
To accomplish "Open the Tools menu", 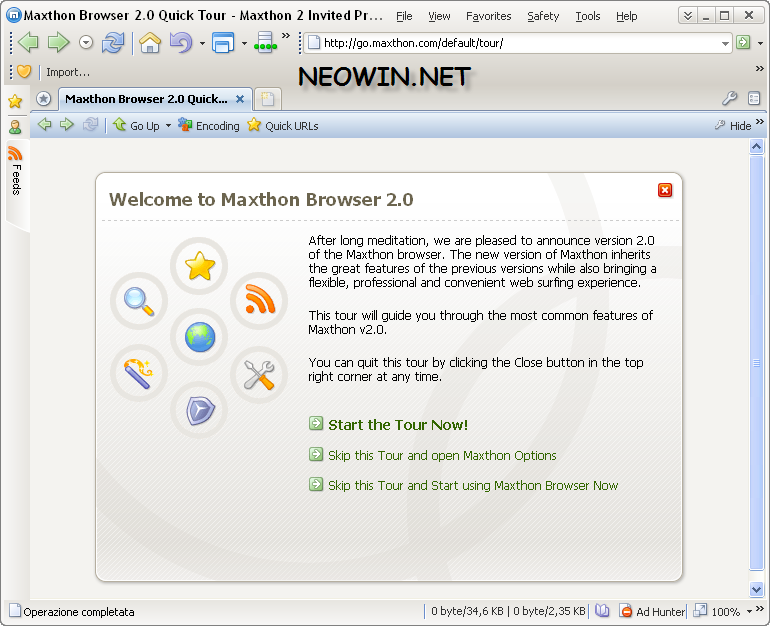I will click(x=588, y=16).
